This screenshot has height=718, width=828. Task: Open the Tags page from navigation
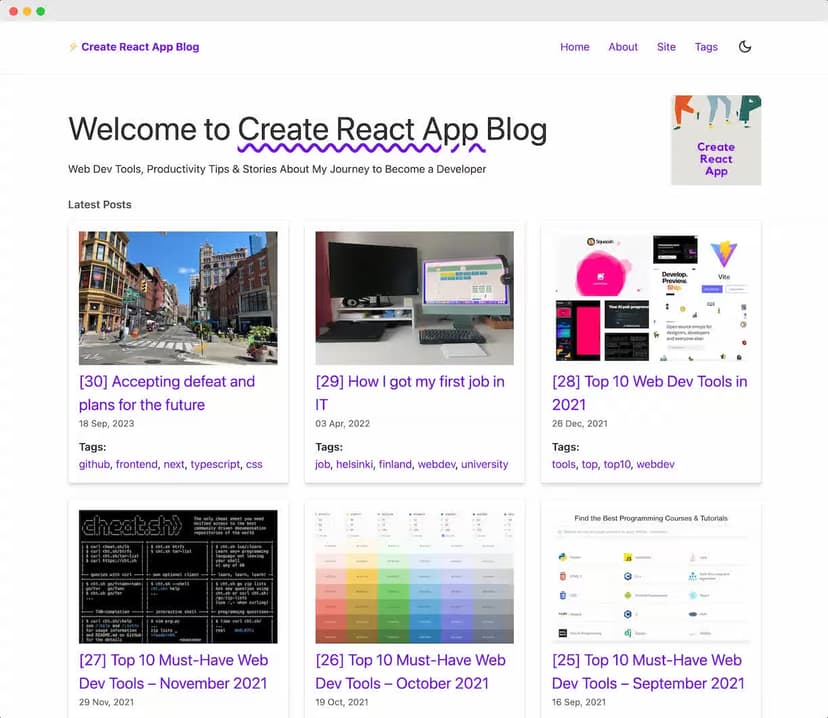[706, 47]
